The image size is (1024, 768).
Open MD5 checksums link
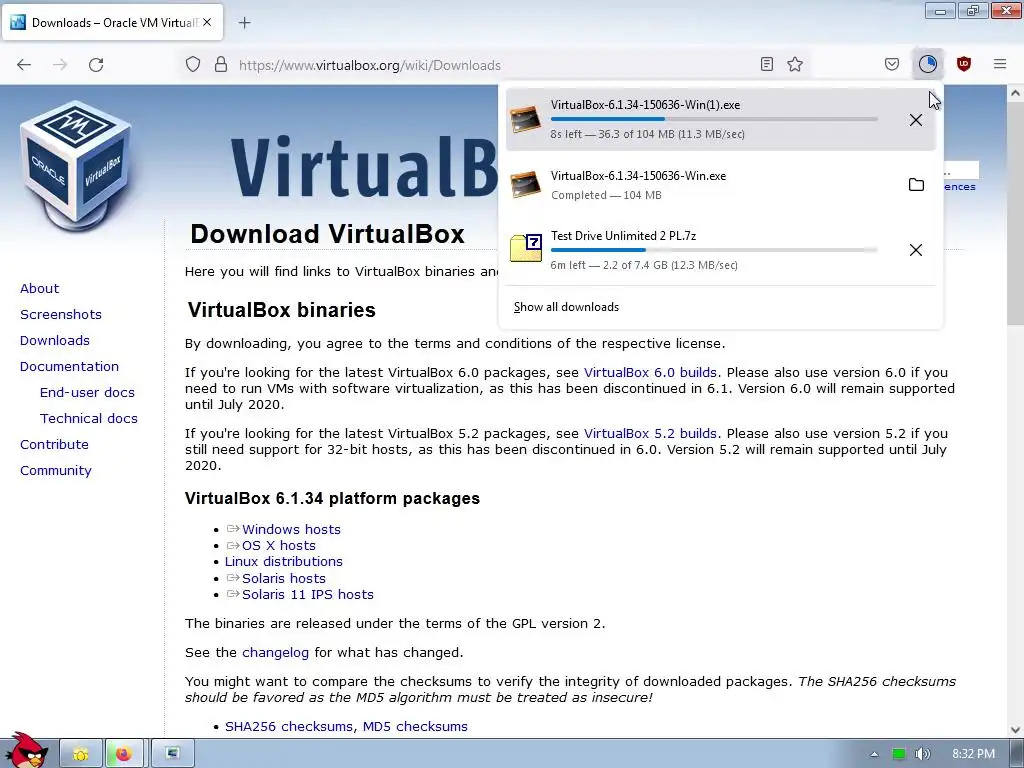click(415, 726)
